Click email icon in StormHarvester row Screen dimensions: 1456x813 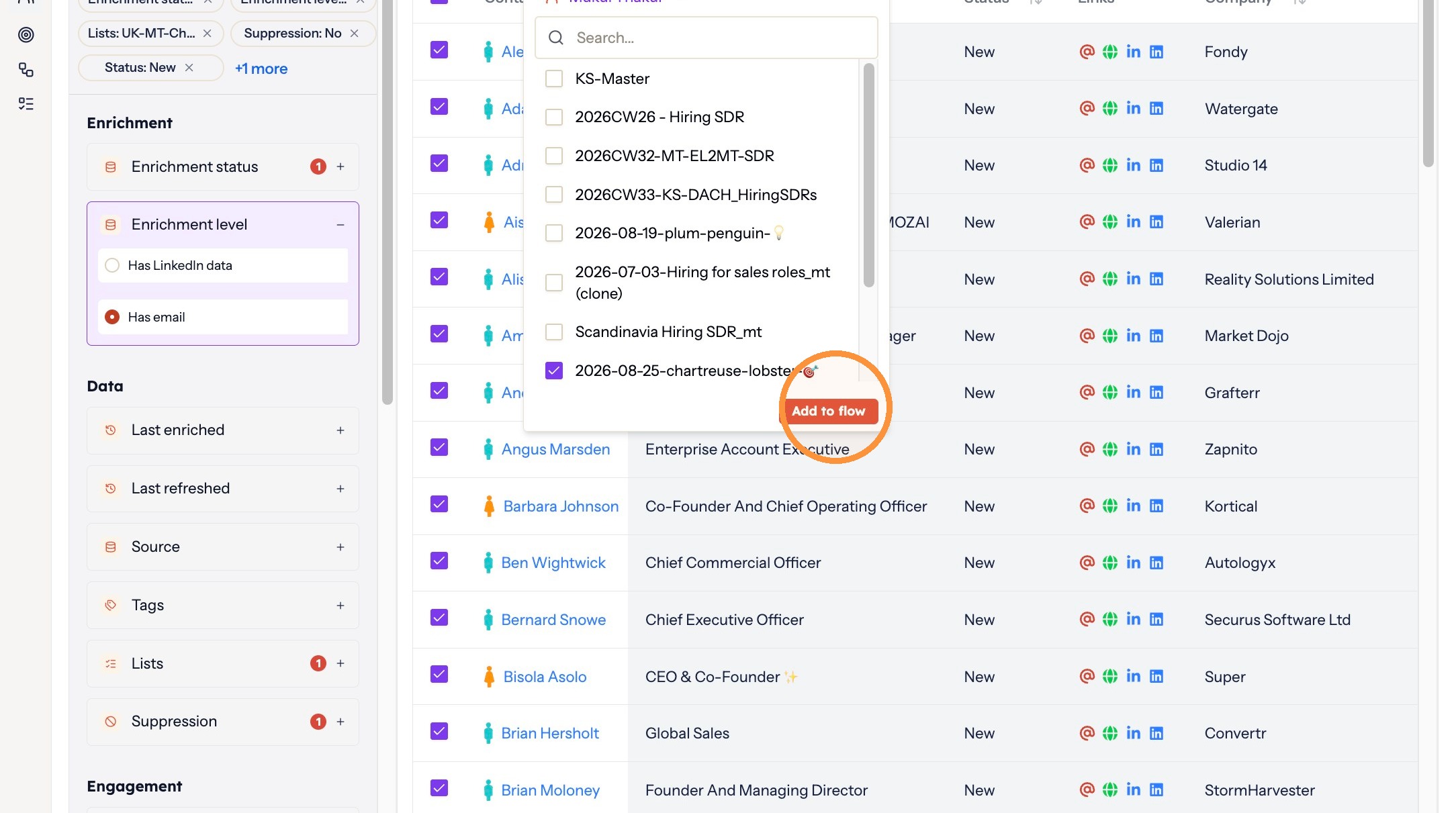coord(1087,790)
